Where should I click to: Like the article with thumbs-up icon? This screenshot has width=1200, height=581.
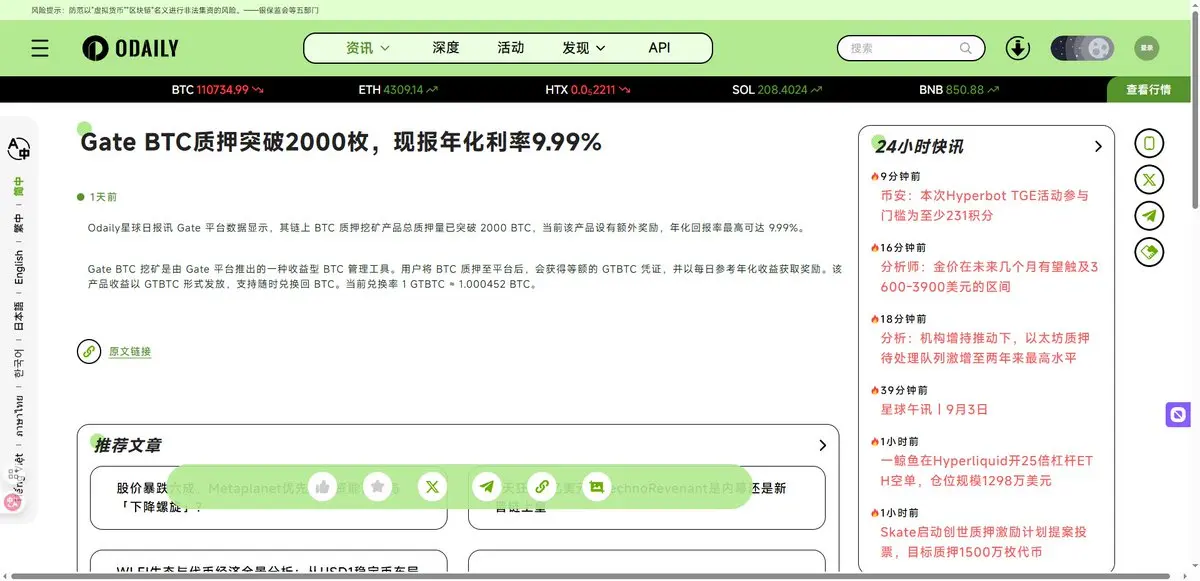point(322,487)
